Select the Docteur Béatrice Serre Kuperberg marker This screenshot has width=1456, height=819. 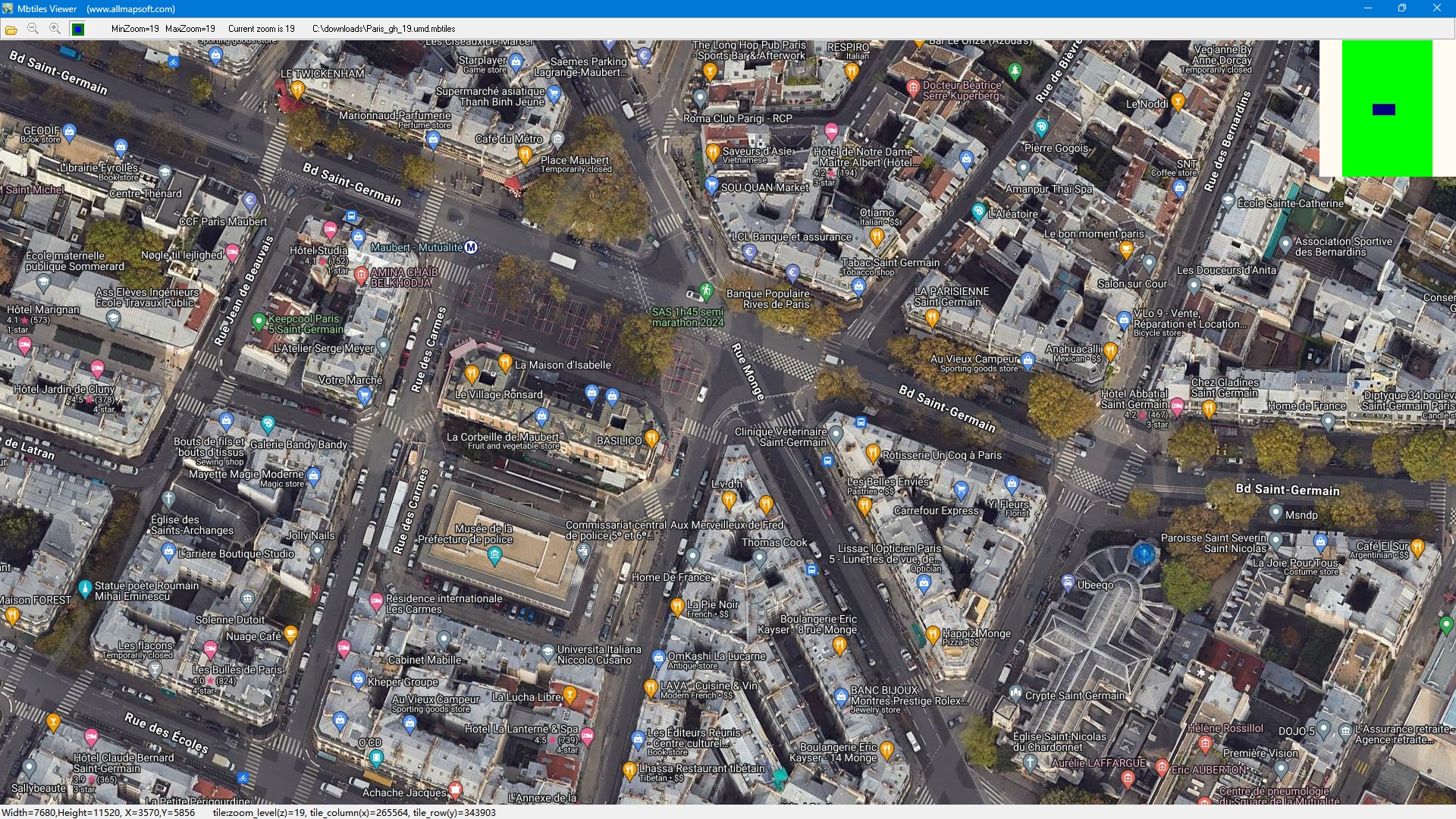913,87
